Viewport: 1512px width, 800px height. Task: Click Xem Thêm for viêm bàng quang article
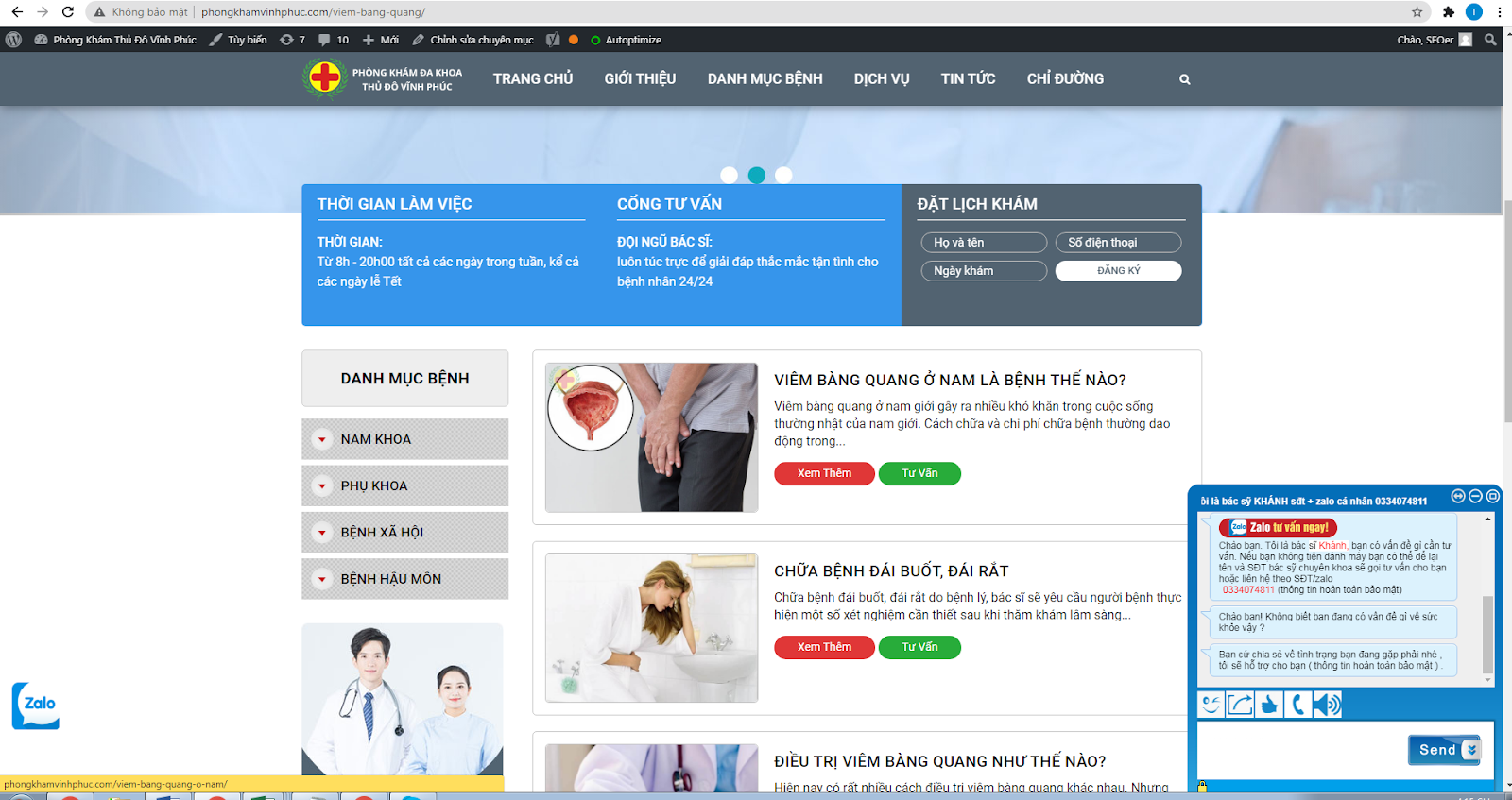coord(824,473)
